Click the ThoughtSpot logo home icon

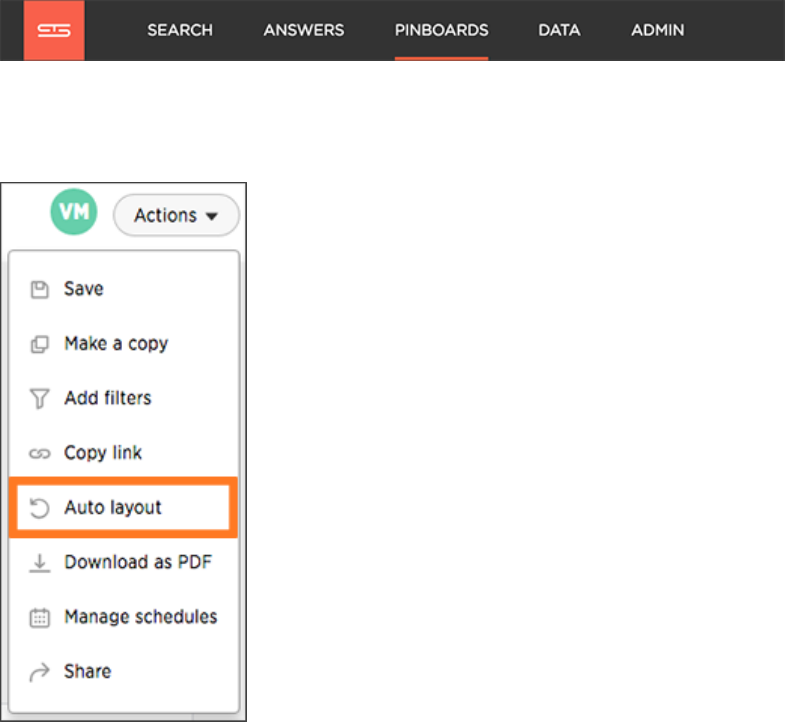coord(54,30)
